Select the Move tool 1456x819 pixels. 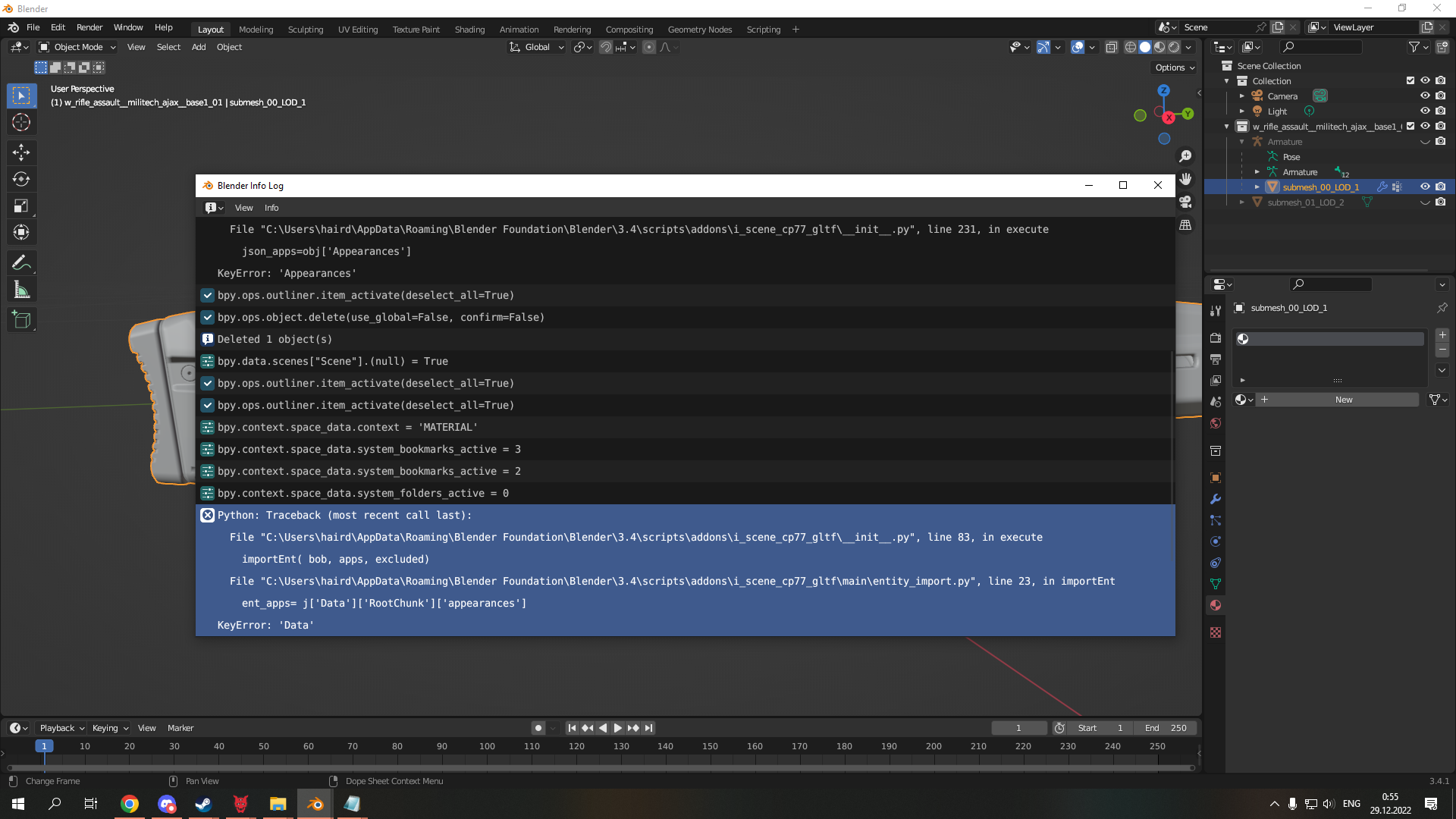[21, 152]
